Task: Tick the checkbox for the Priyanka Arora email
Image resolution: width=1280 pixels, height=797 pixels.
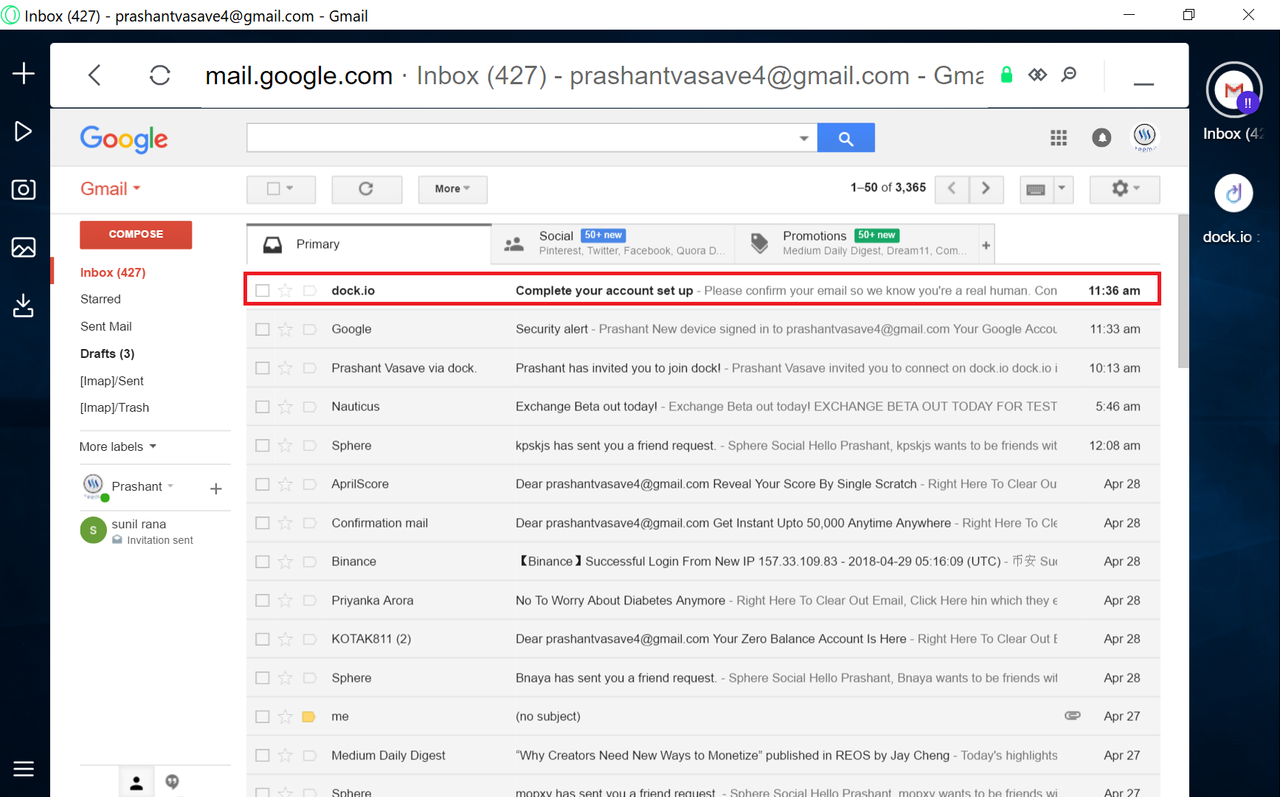Action: coord(262,601)
